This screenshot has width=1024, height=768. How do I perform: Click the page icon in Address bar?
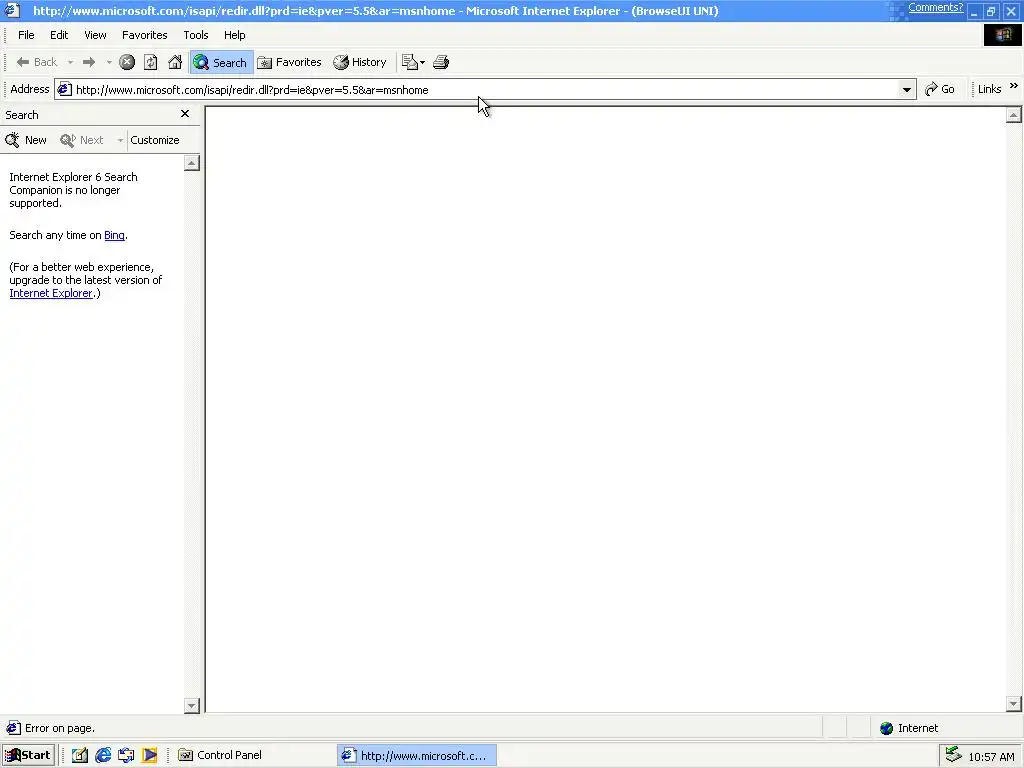(x=64, y=89)
